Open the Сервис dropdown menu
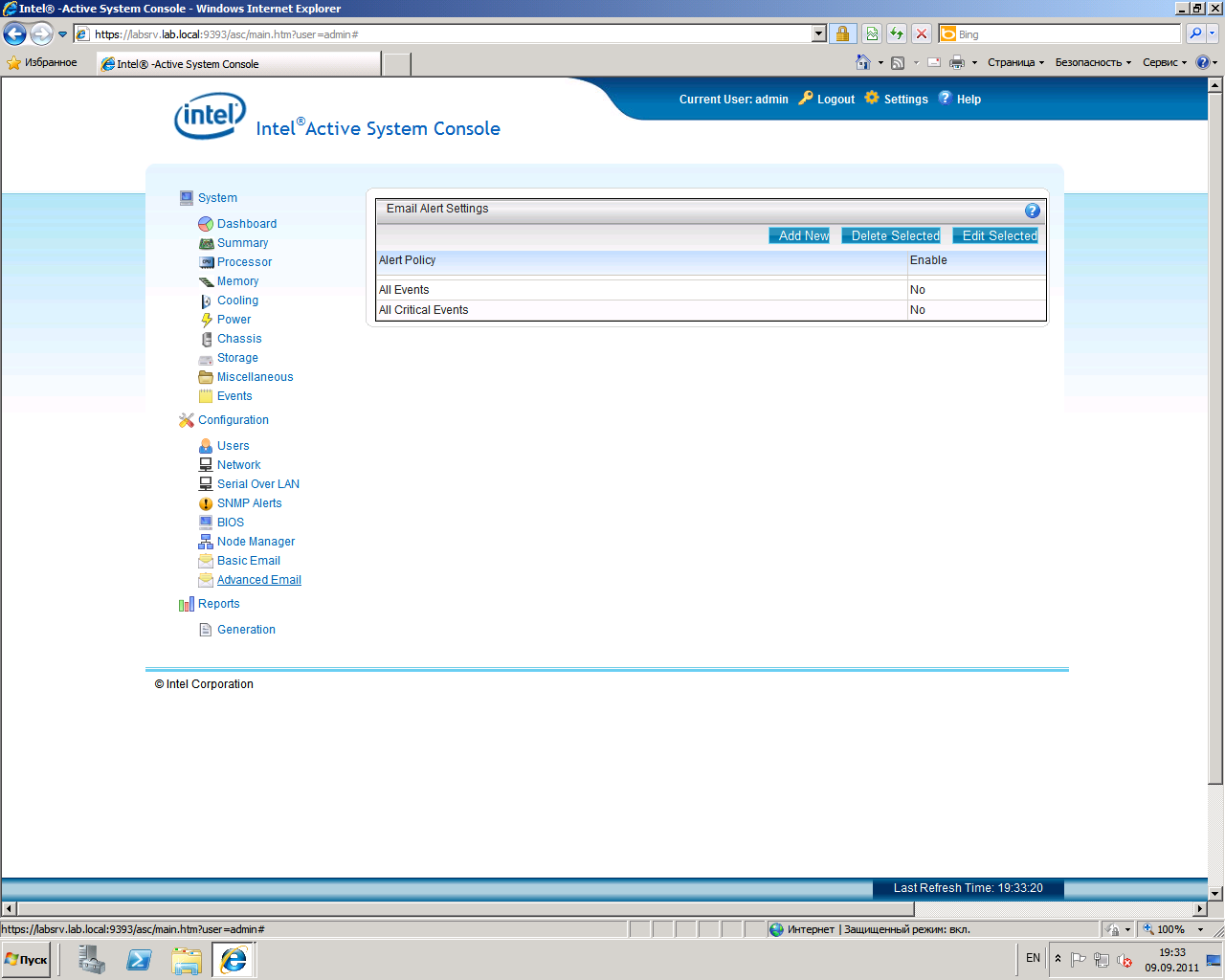The image size is (1225, 980). point(1164,62)
